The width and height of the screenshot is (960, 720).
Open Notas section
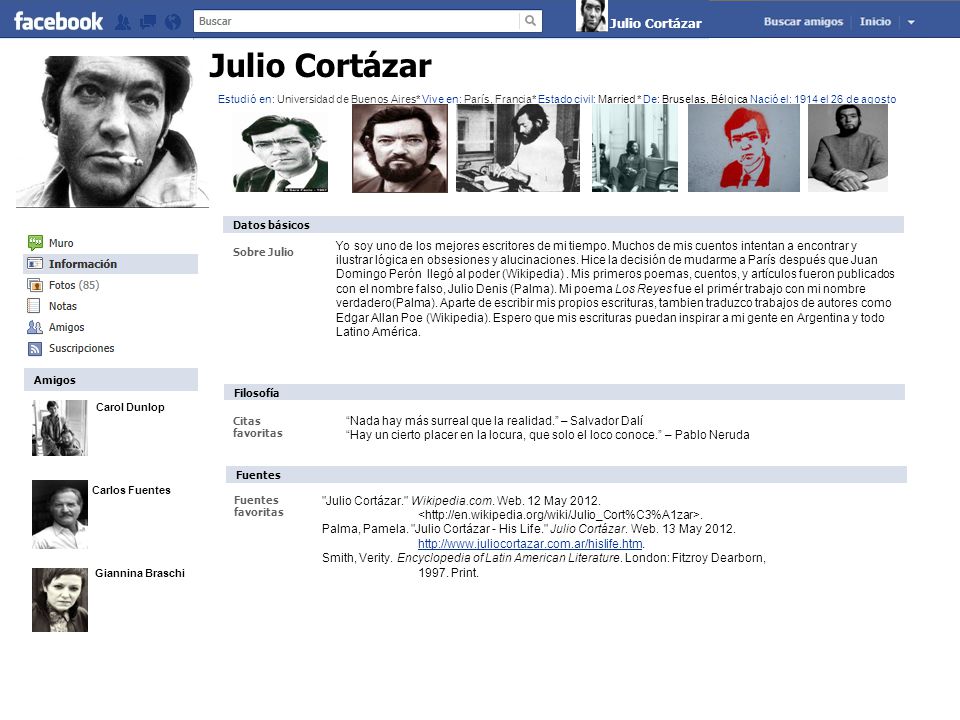pos(62,306)
